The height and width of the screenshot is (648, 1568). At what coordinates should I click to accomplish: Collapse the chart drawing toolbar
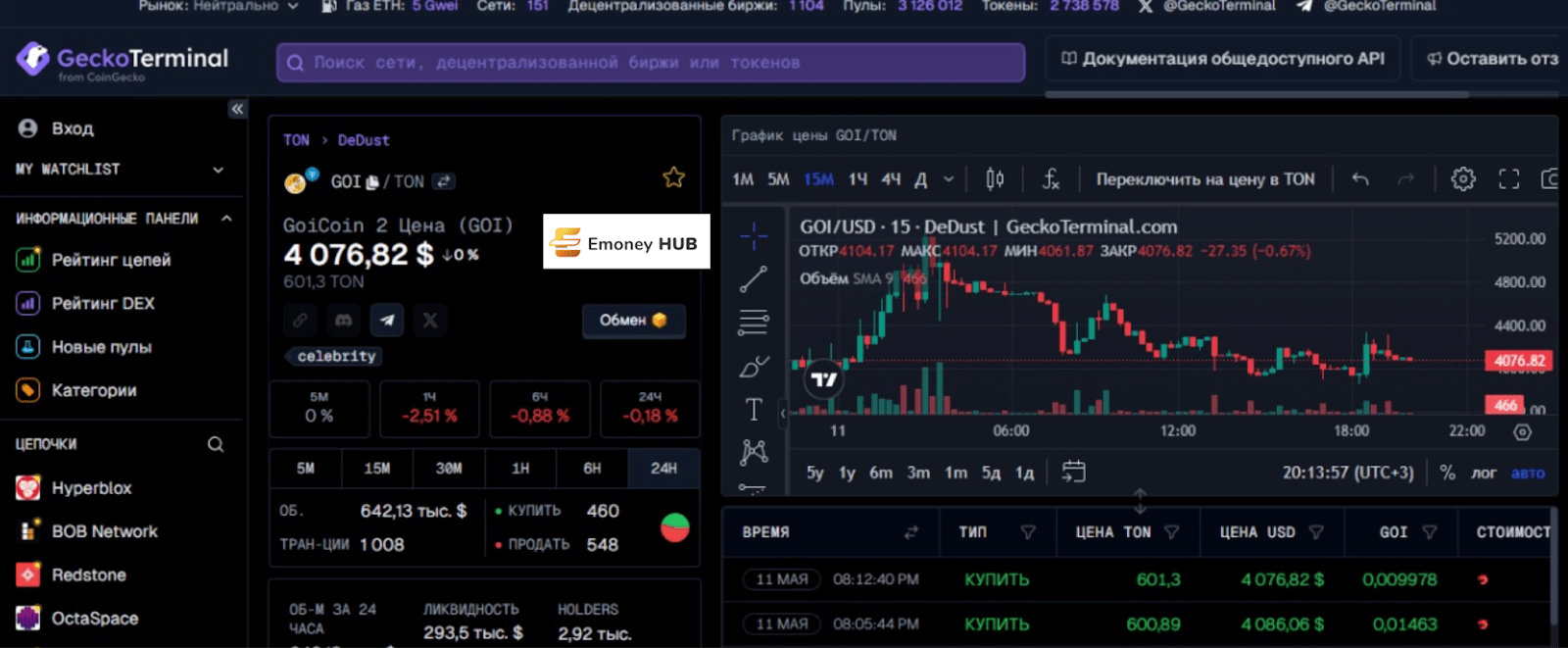(x=783, y=414)
